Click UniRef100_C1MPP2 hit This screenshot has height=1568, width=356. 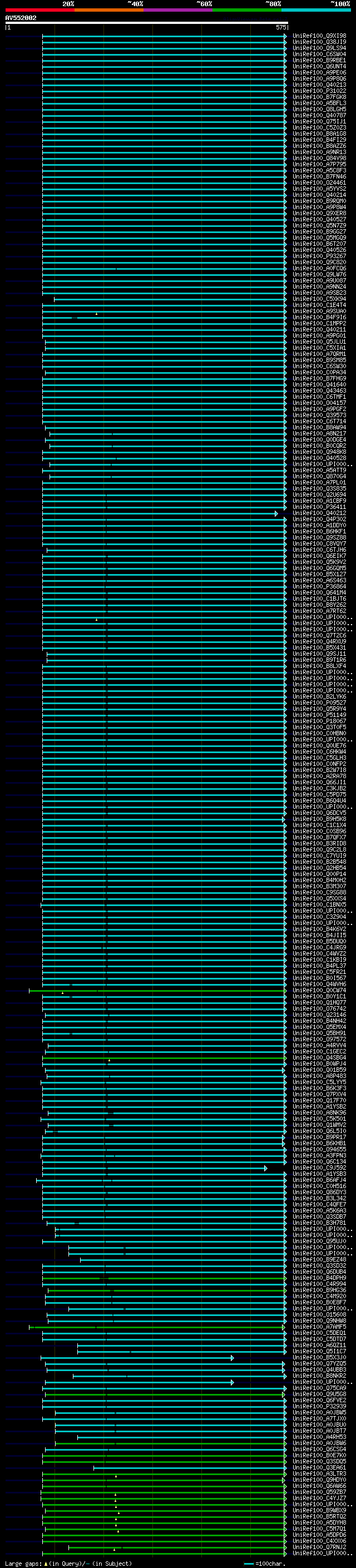tap(319, 323)
